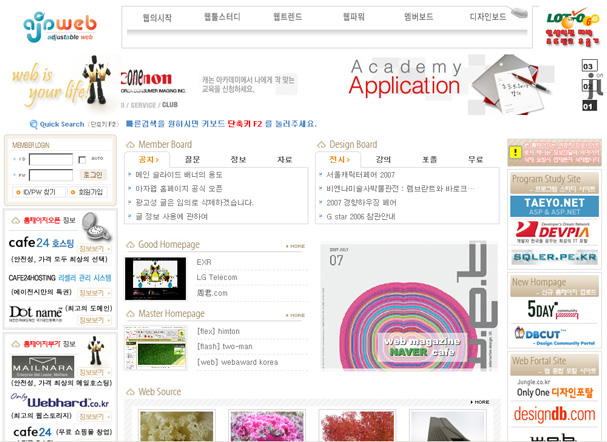The width and height of the screenshot is (607, 442).
Task: Focus the PW input field
Action: coord(51,175)
